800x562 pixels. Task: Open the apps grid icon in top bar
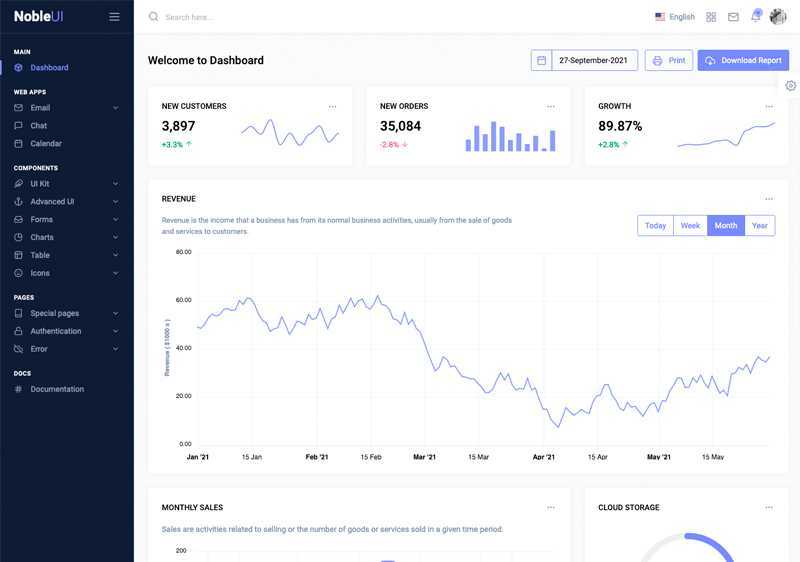coord(711,17)
